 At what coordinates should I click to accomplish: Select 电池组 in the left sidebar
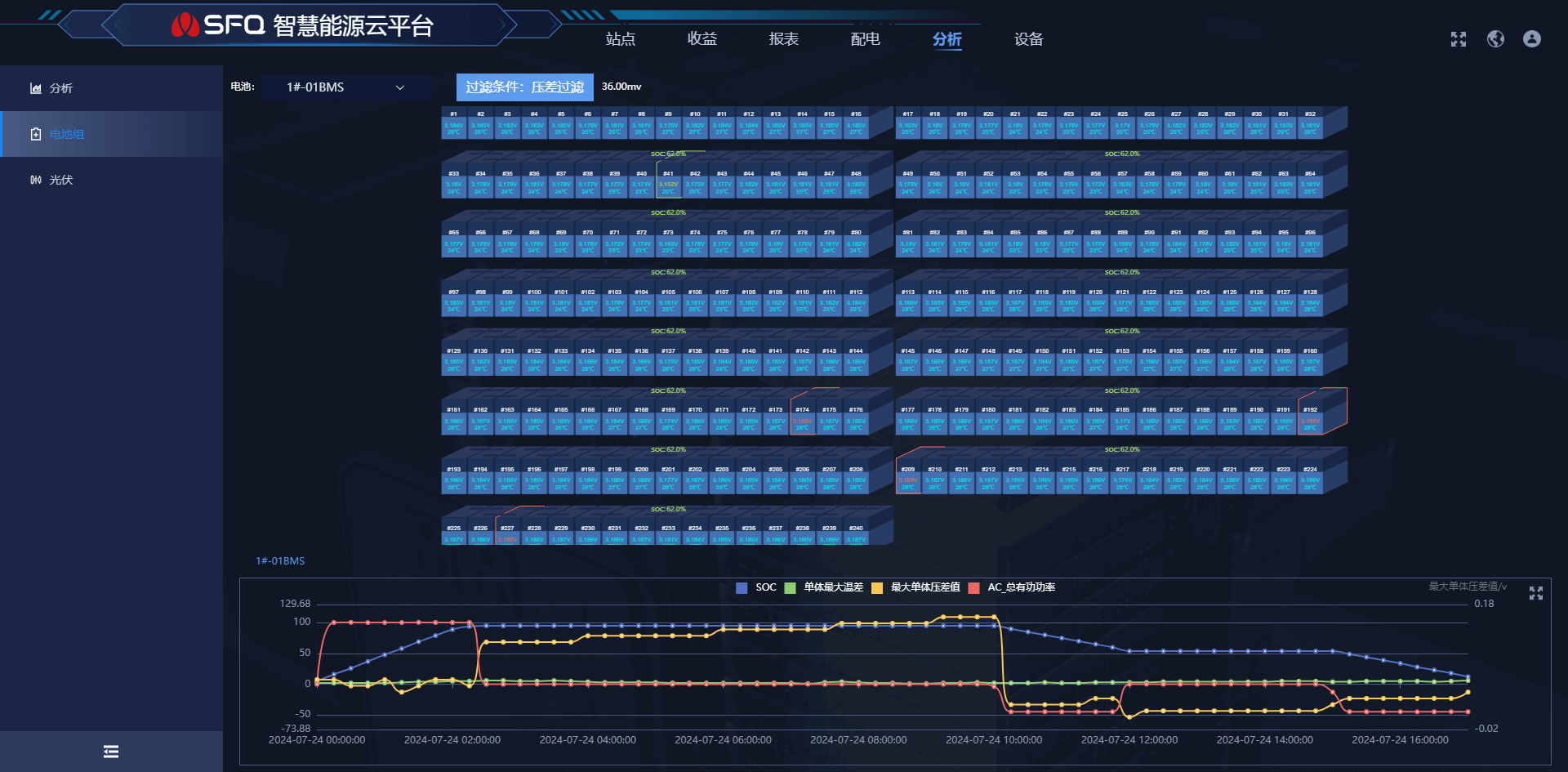(x=111, y=134)
